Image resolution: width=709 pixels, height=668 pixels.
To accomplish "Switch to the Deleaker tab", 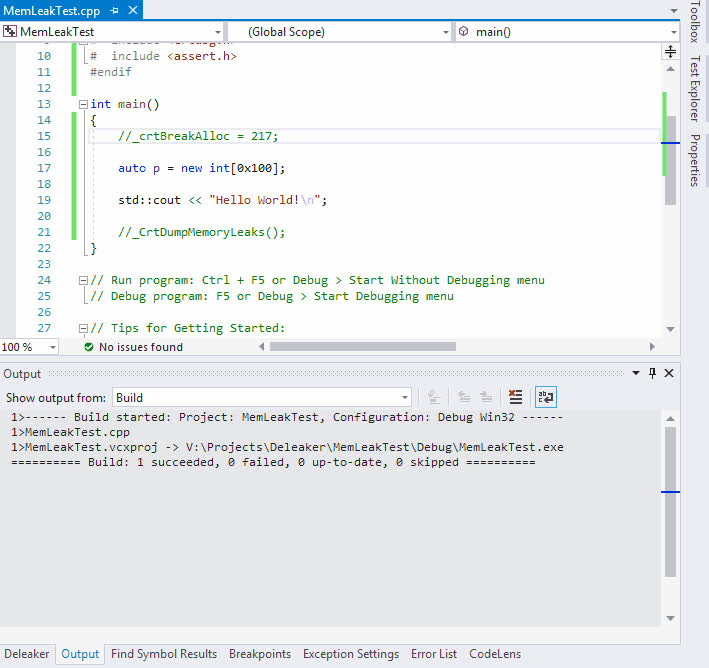I will pyautogui.click(x=26, y=654).
